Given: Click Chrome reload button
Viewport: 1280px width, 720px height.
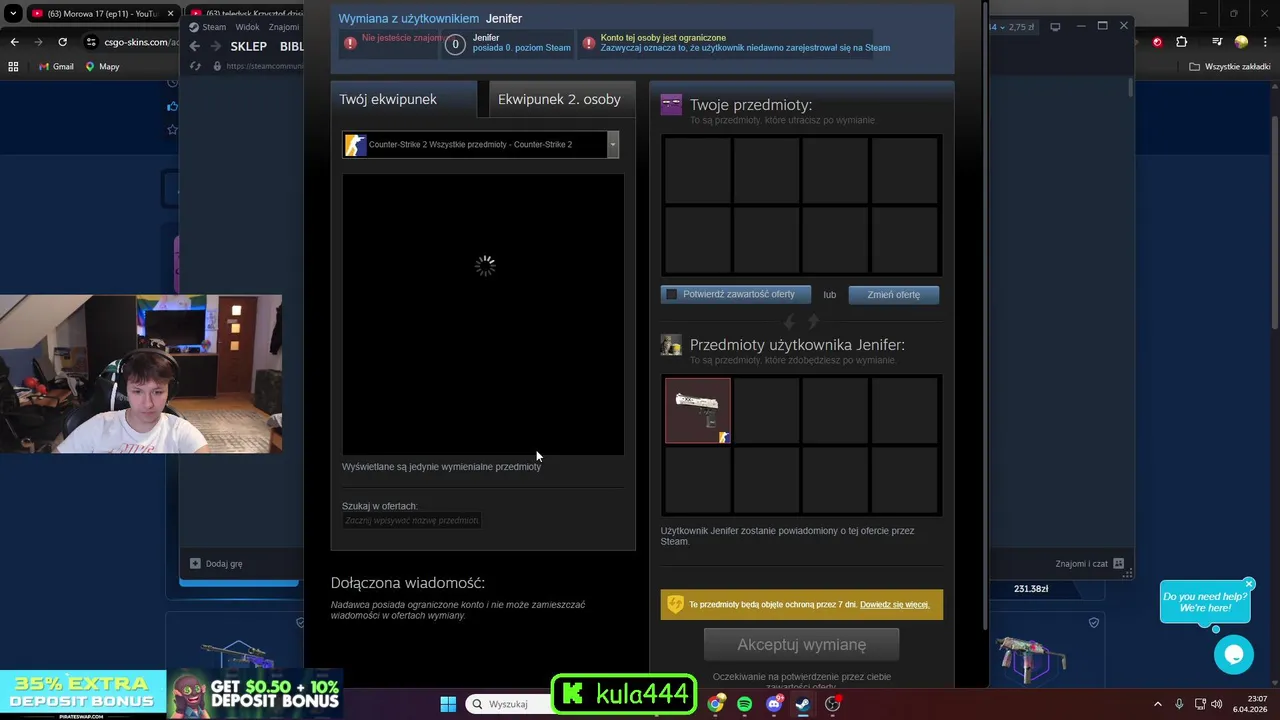Looking at the screenshot, I should (x=62, y=42).
